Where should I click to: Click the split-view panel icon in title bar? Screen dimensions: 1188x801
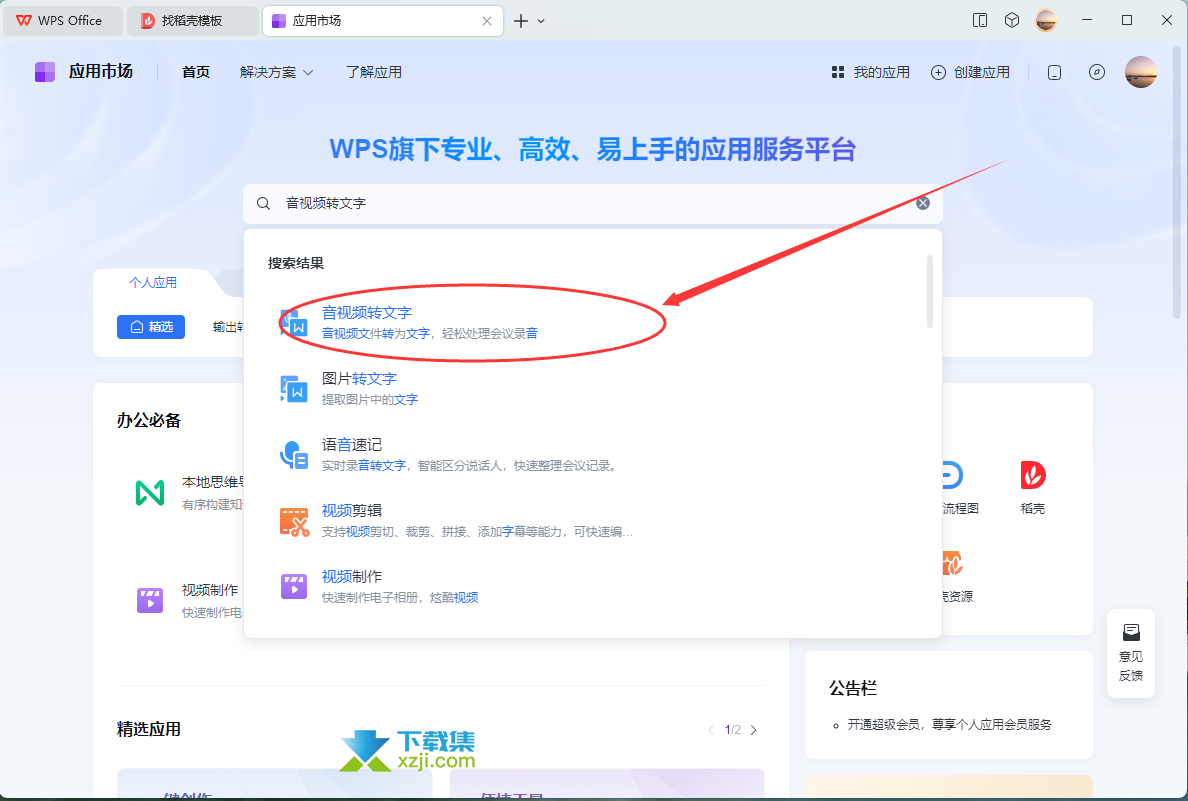[980, 20]
